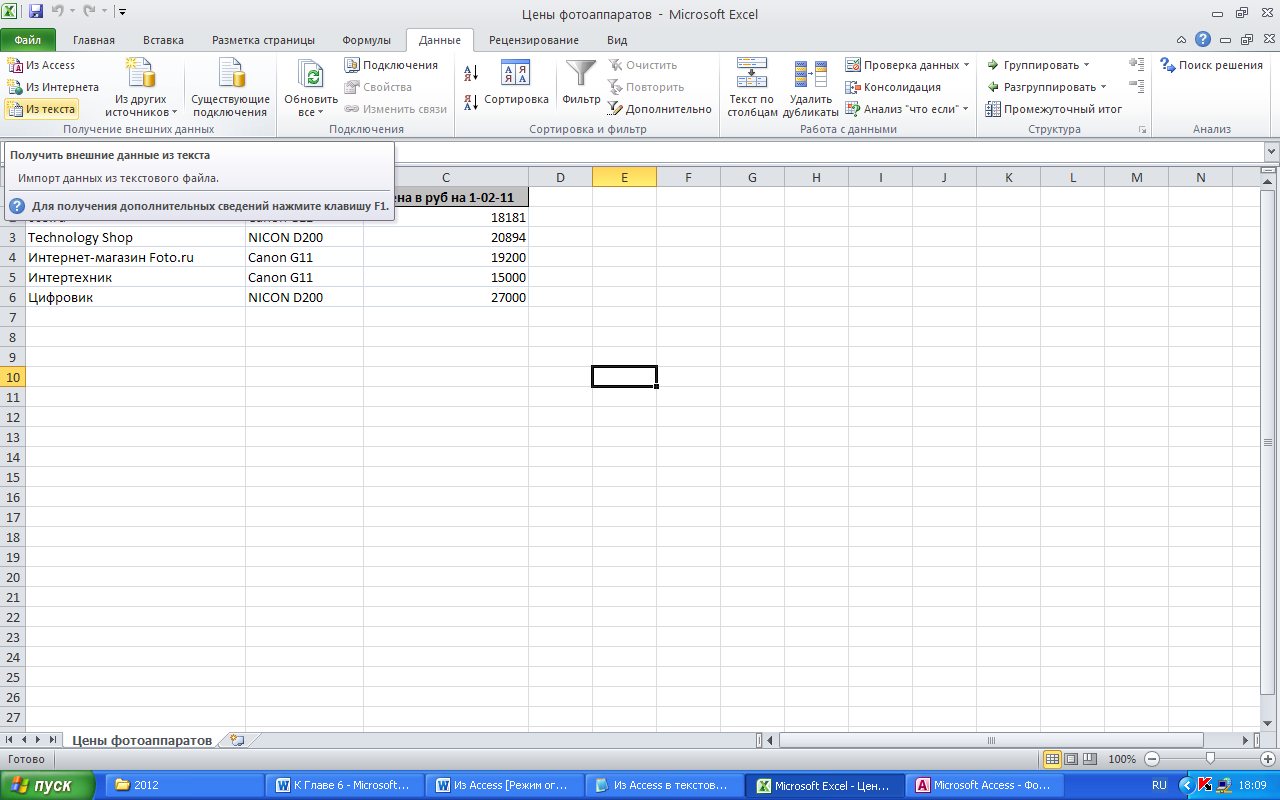The height and width of the screenshot is (800, 1280).
Task: Open 2012 folder in taskbar
Action: click(x=182, y=785)
